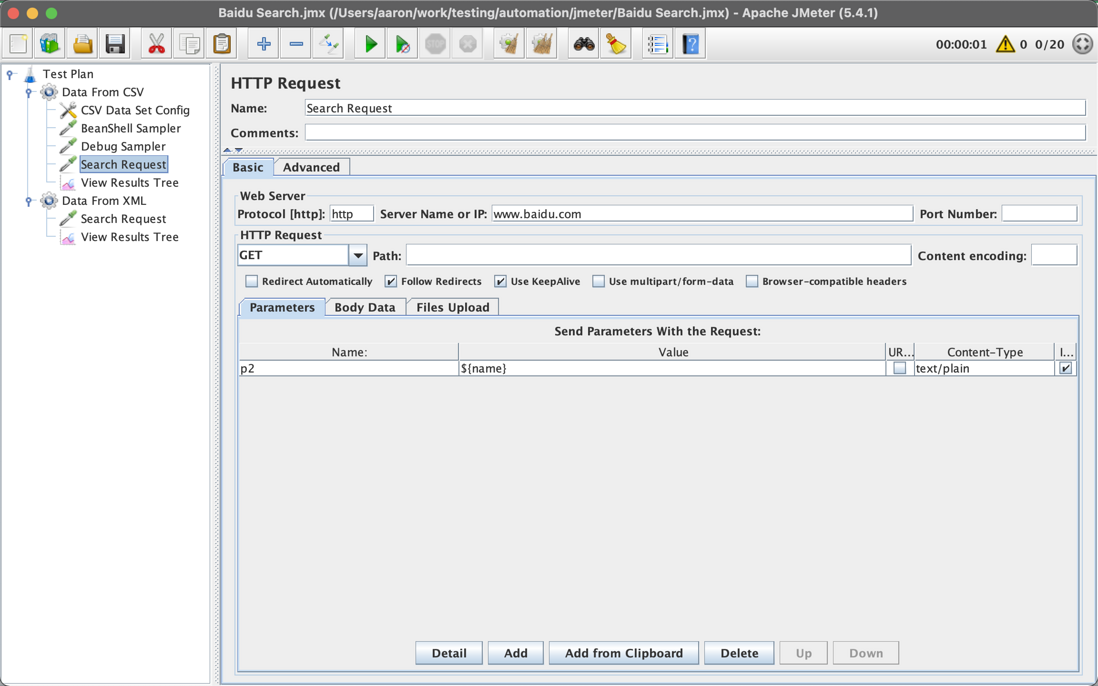Click the text/plain content-type cell
Viewport: 1098px width, 686px height.
pos(984,368)
